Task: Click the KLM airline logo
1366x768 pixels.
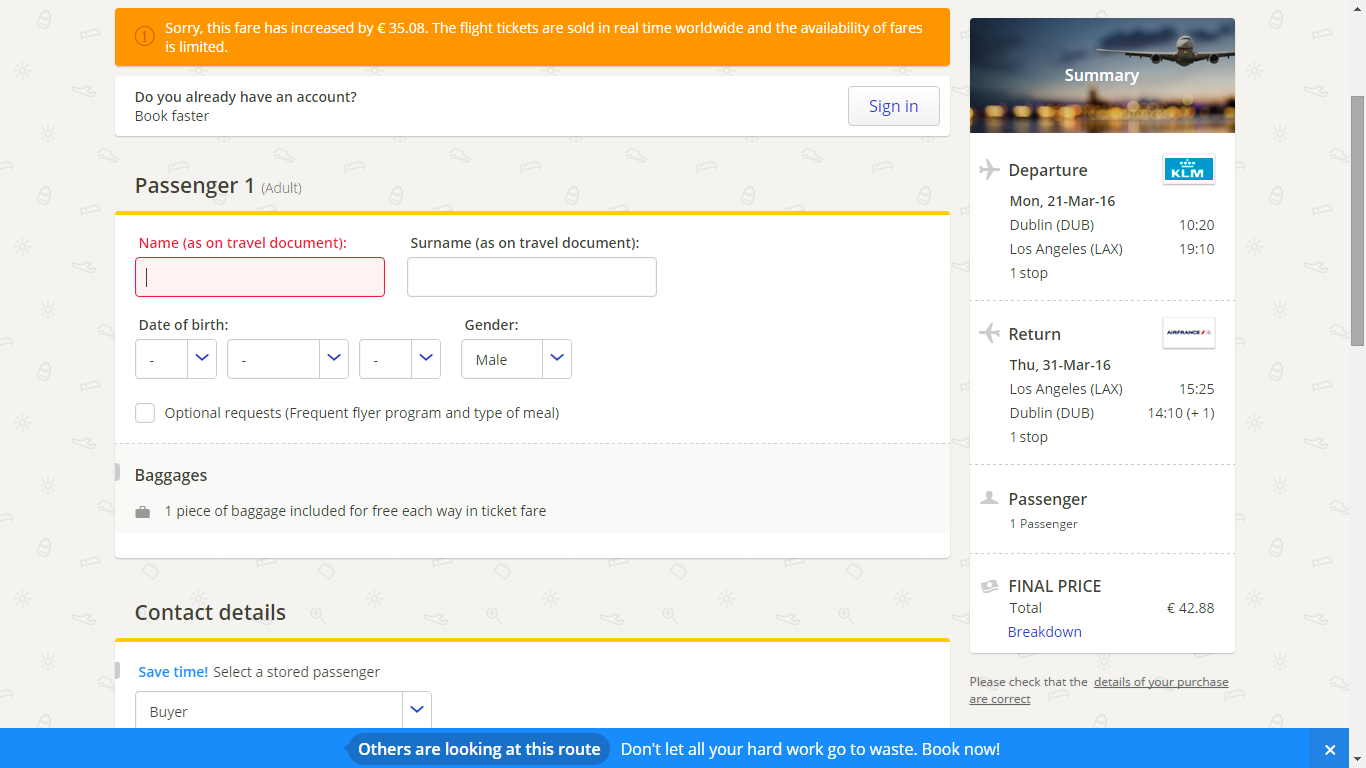Action: 1189,169
